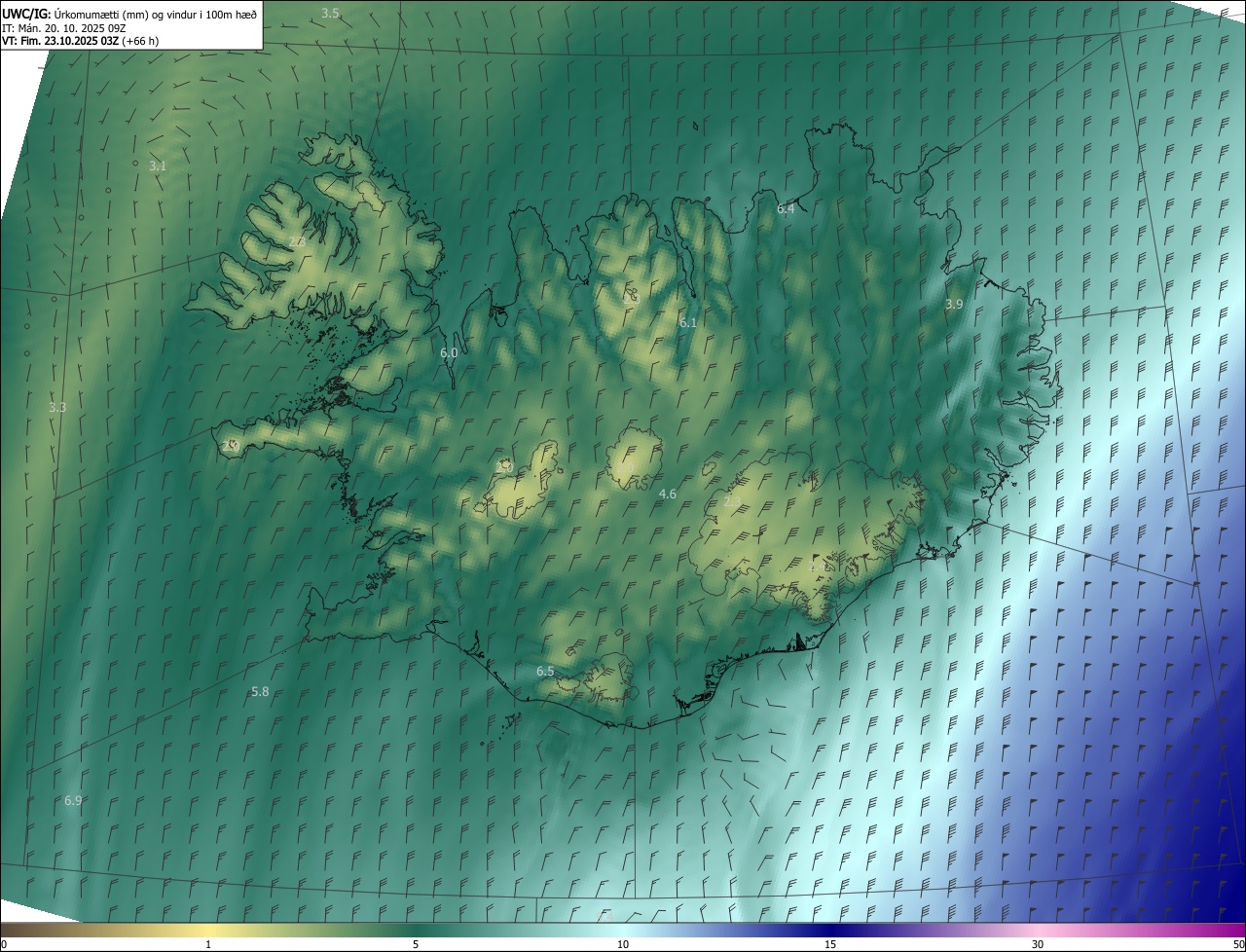
Task: Click the 6.0 value label
Action: (449, 353)
